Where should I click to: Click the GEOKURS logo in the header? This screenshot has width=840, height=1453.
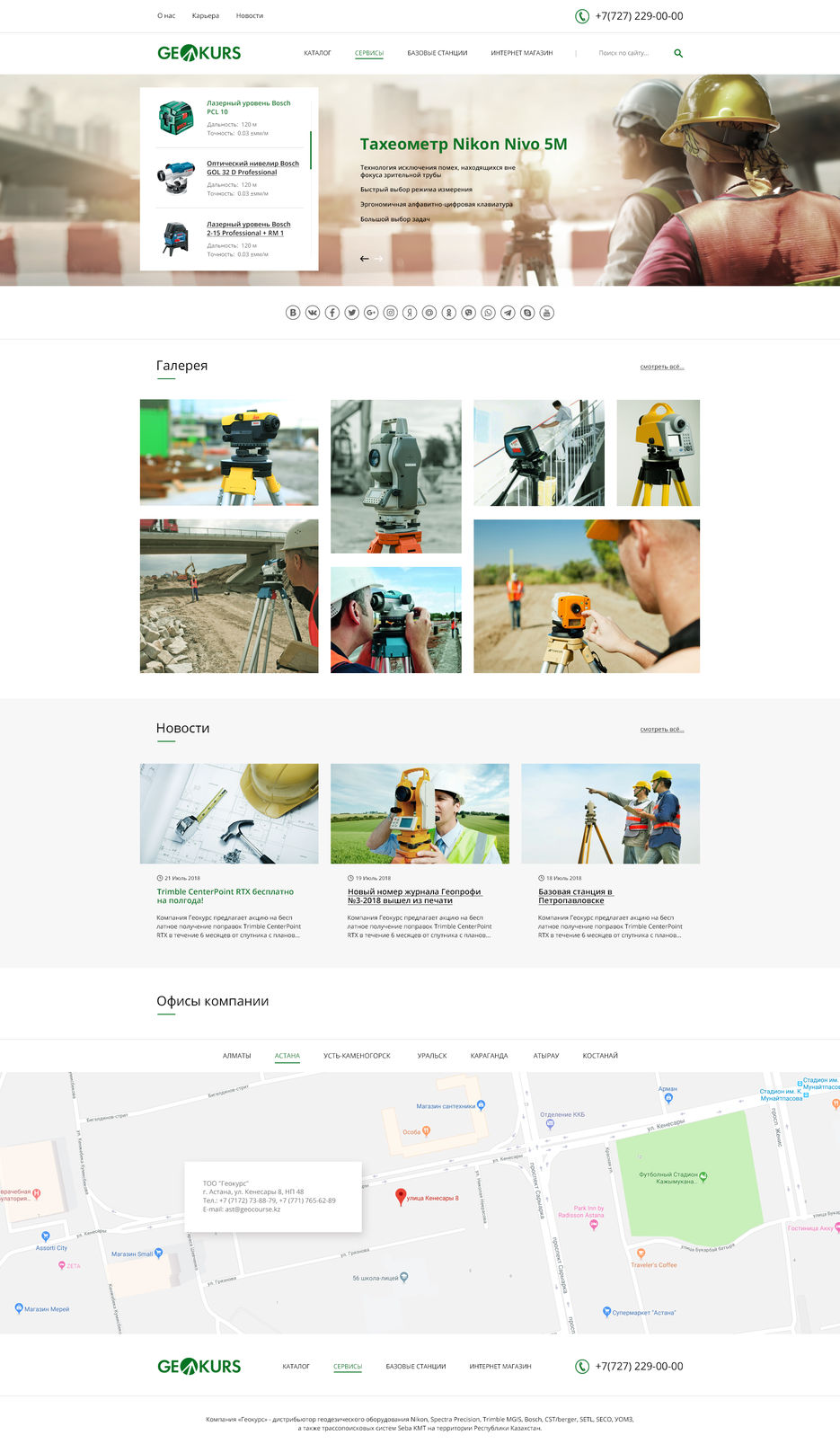coord(199,53)
